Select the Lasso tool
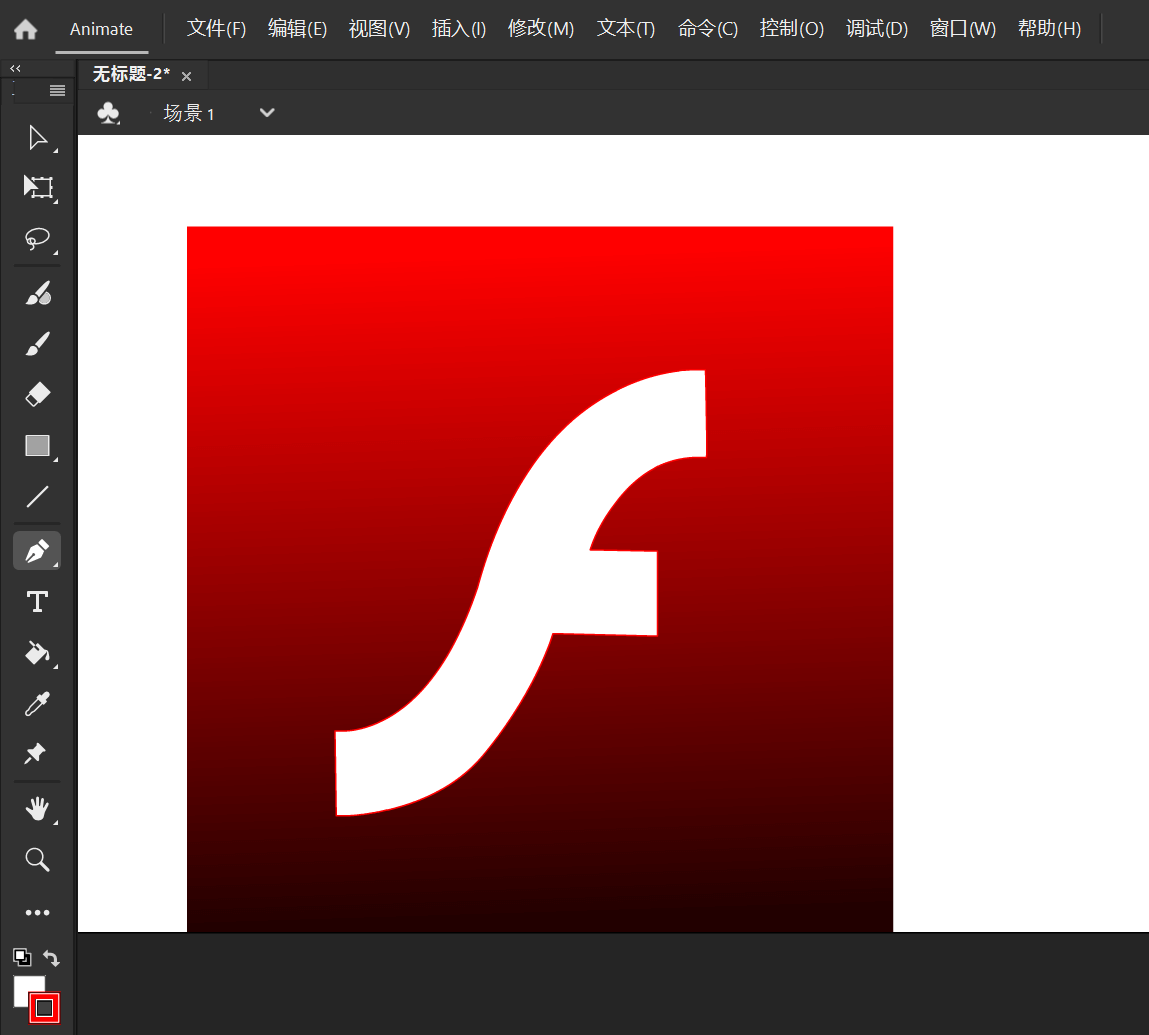The width and height of the screenshot is (1149, 1035). click(37, 239)
